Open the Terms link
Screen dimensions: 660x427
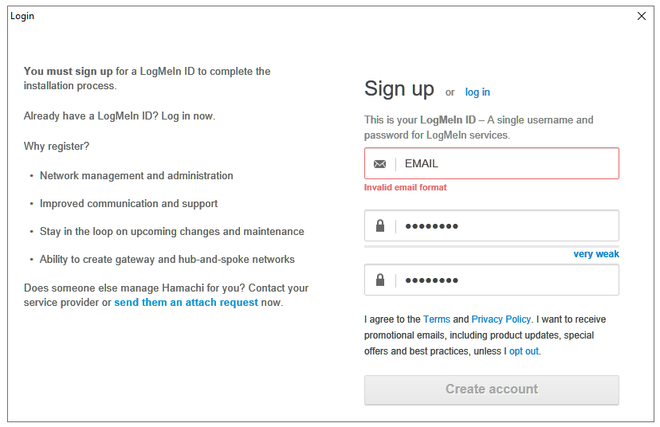coord(436,319)
